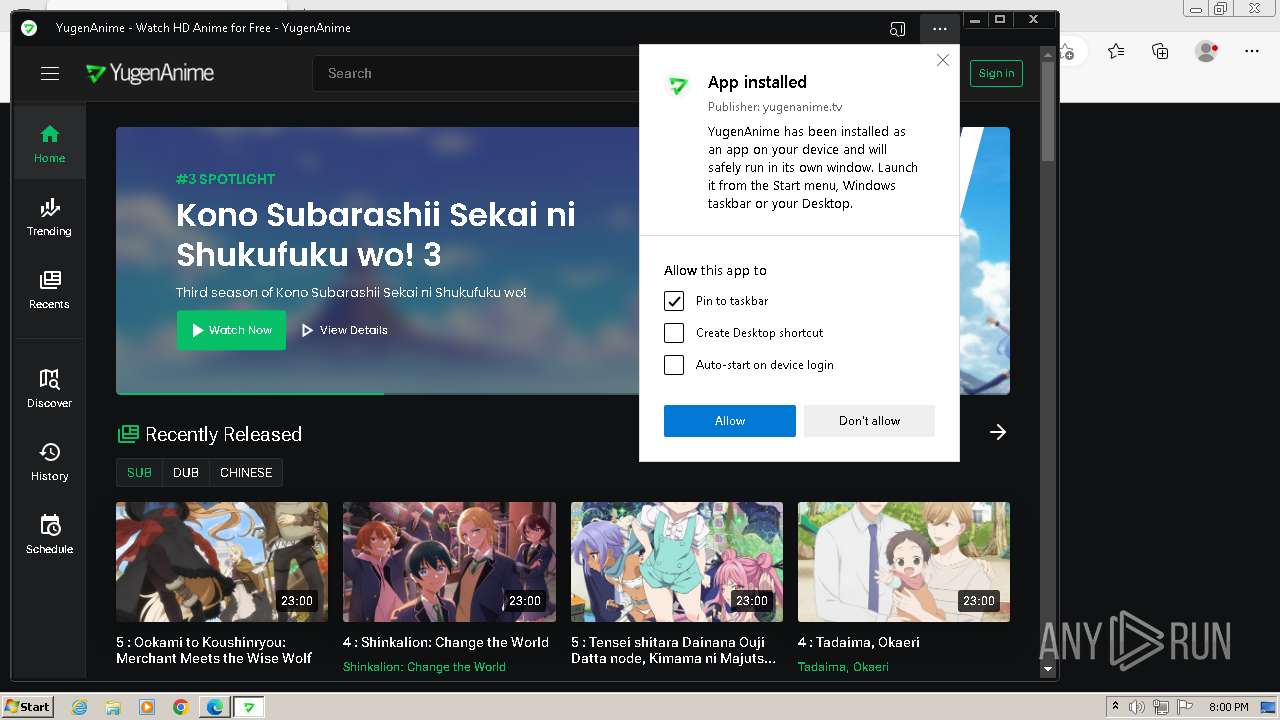1280x720 pixels.
Task: Click the YugenAnime logo
Action: (150, 73)
